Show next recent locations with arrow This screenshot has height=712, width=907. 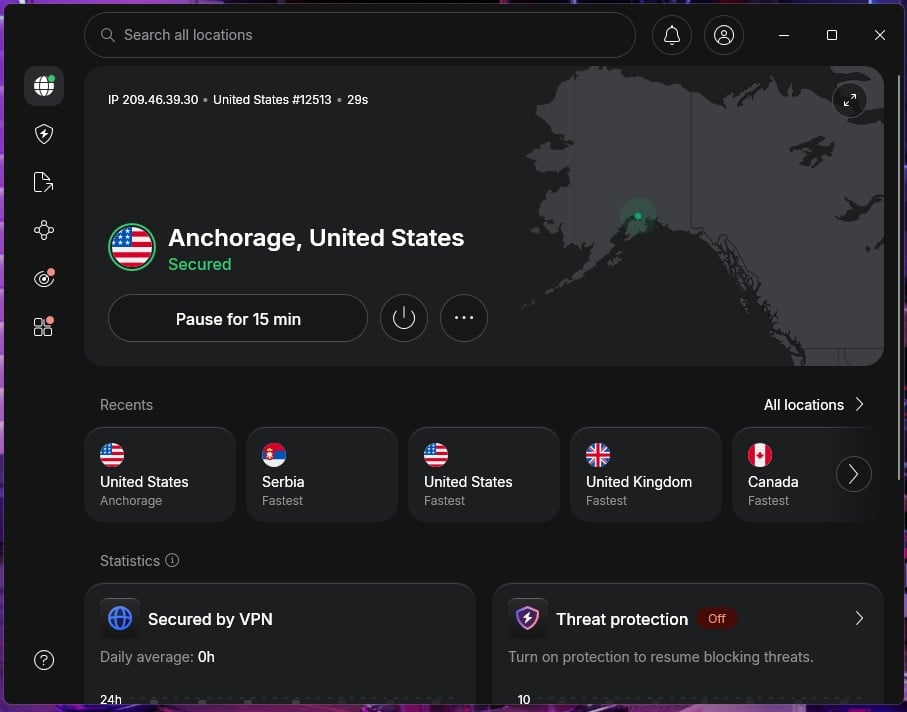(853, 474)
